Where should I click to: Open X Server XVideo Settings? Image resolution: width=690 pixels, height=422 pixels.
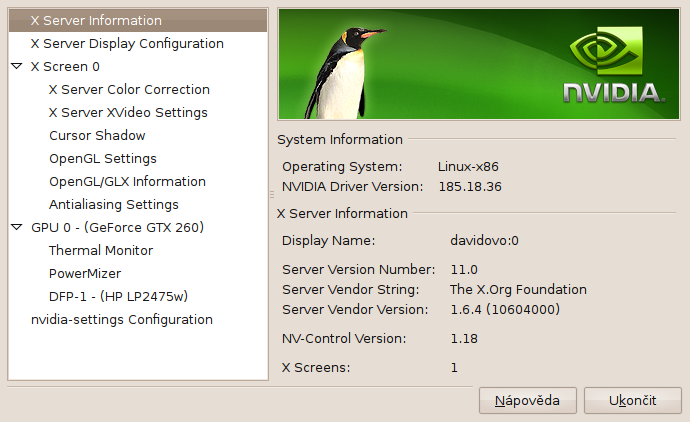point(128,113)
